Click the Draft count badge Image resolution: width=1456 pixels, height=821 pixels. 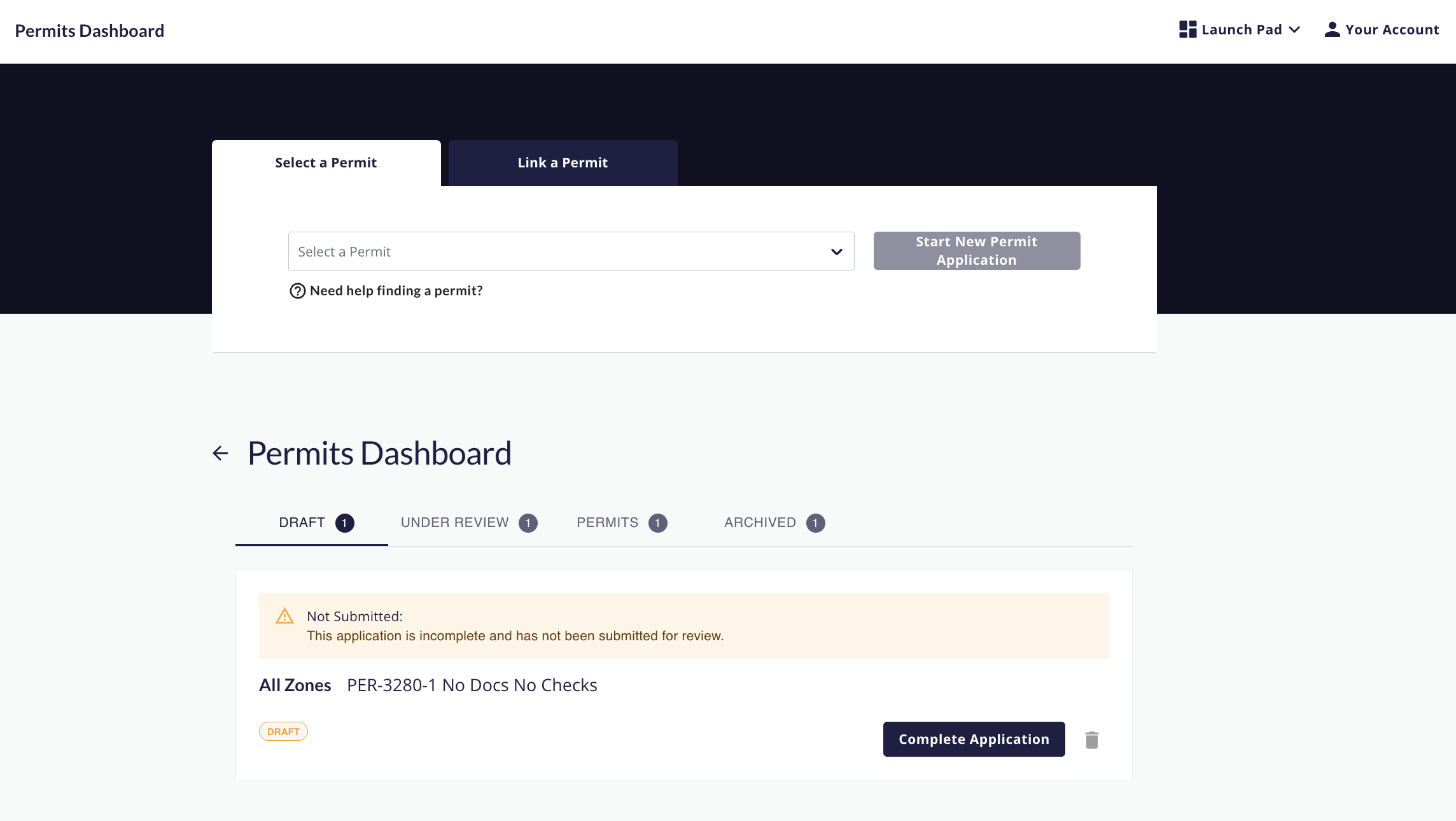[344, 523]
